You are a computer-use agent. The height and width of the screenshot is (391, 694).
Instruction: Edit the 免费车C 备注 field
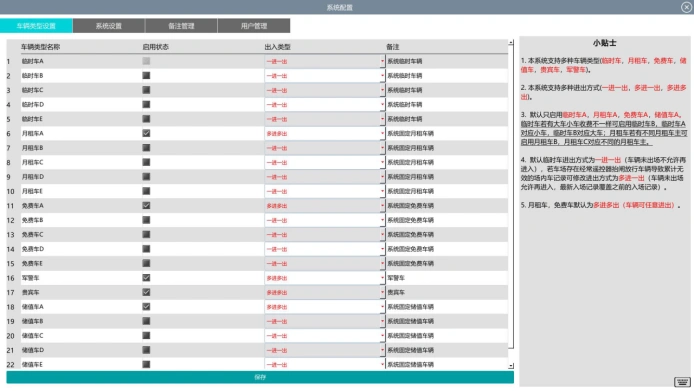coord(447,234)
